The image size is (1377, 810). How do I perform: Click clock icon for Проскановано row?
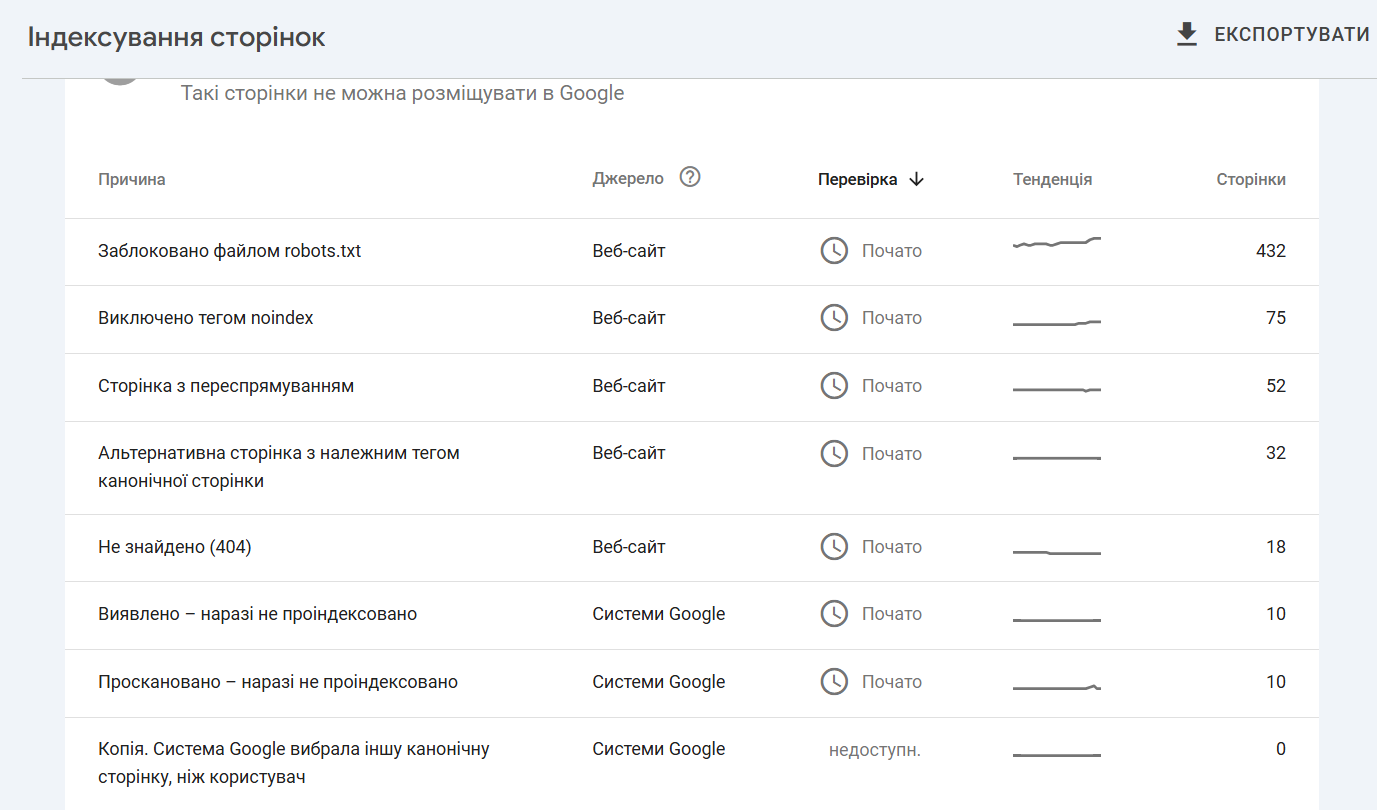click(x=834, y=682)
